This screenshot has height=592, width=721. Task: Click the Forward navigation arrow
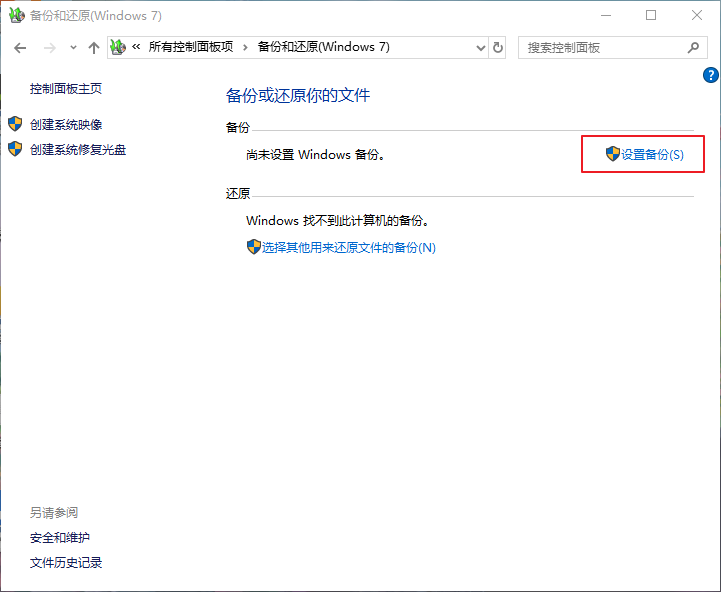(48, 48)
